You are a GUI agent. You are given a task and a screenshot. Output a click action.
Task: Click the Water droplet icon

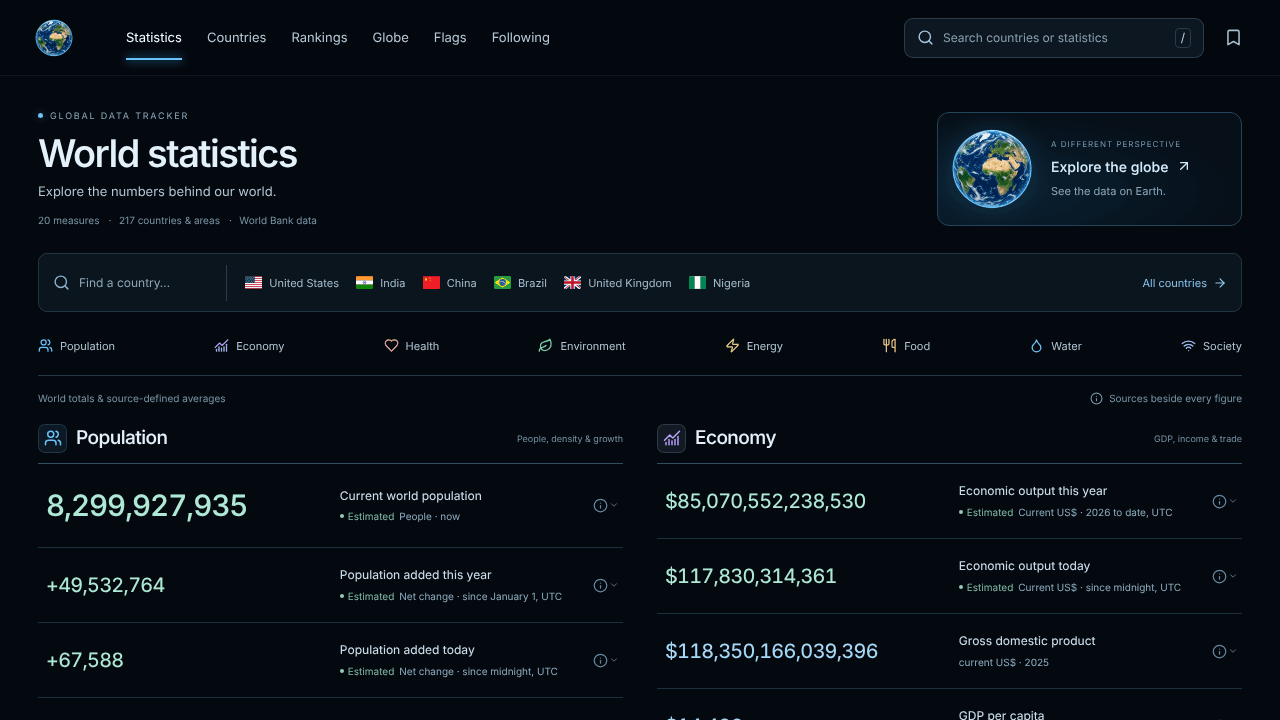click(1036, 346)
